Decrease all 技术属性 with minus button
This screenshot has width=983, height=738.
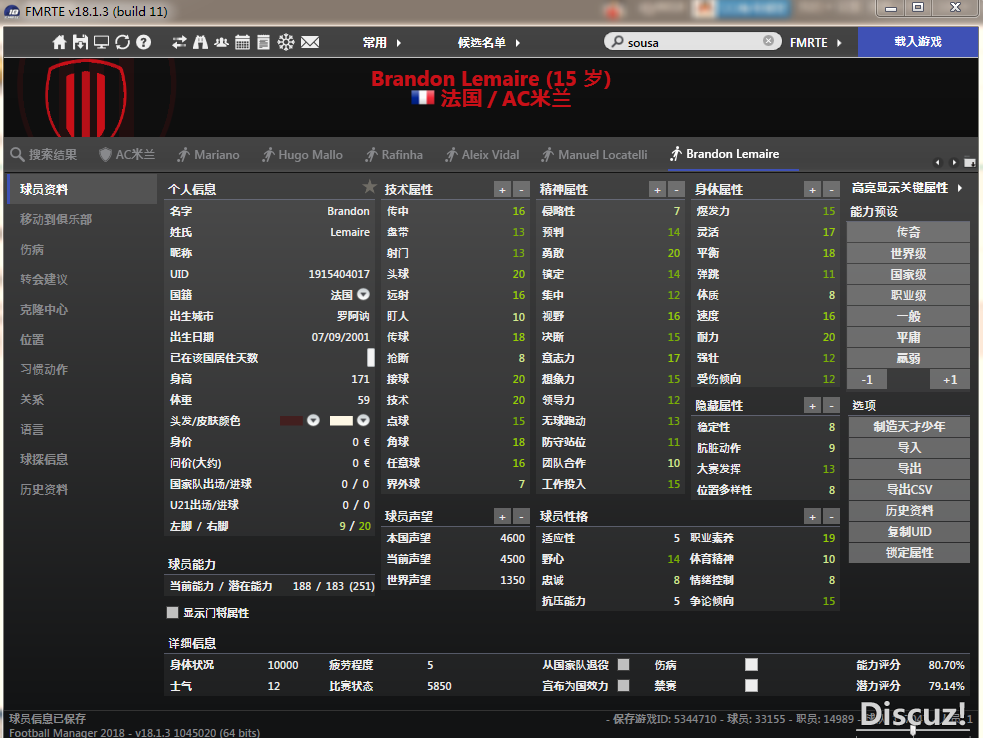coord(522,189)
